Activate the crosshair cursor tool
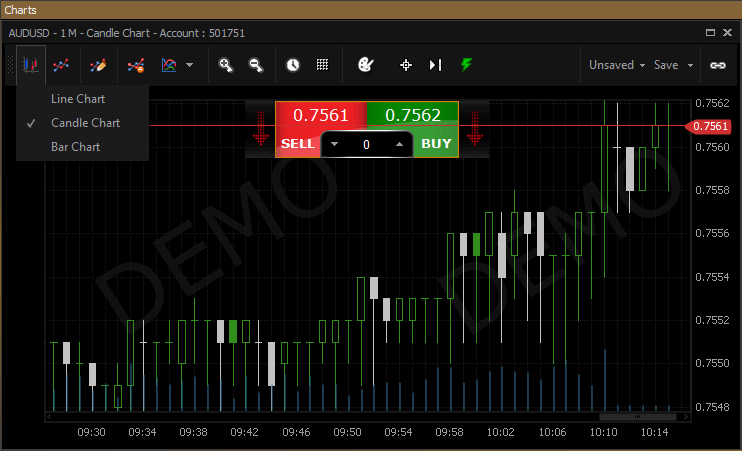 [406, 65]
